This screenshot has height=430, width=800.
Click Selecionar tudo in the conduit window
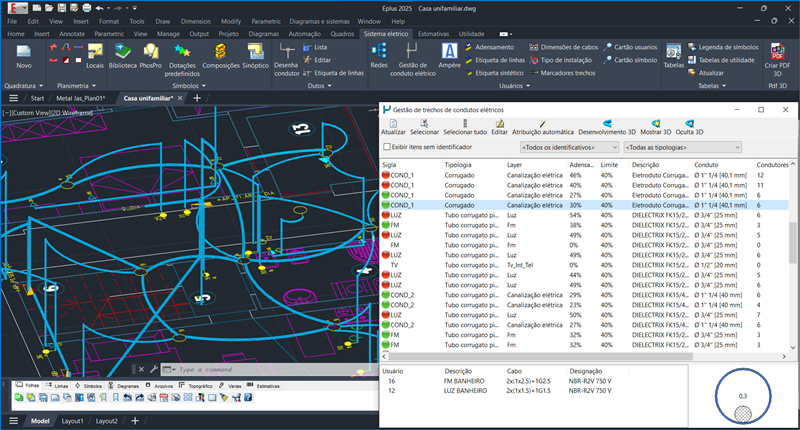[465, 127]
